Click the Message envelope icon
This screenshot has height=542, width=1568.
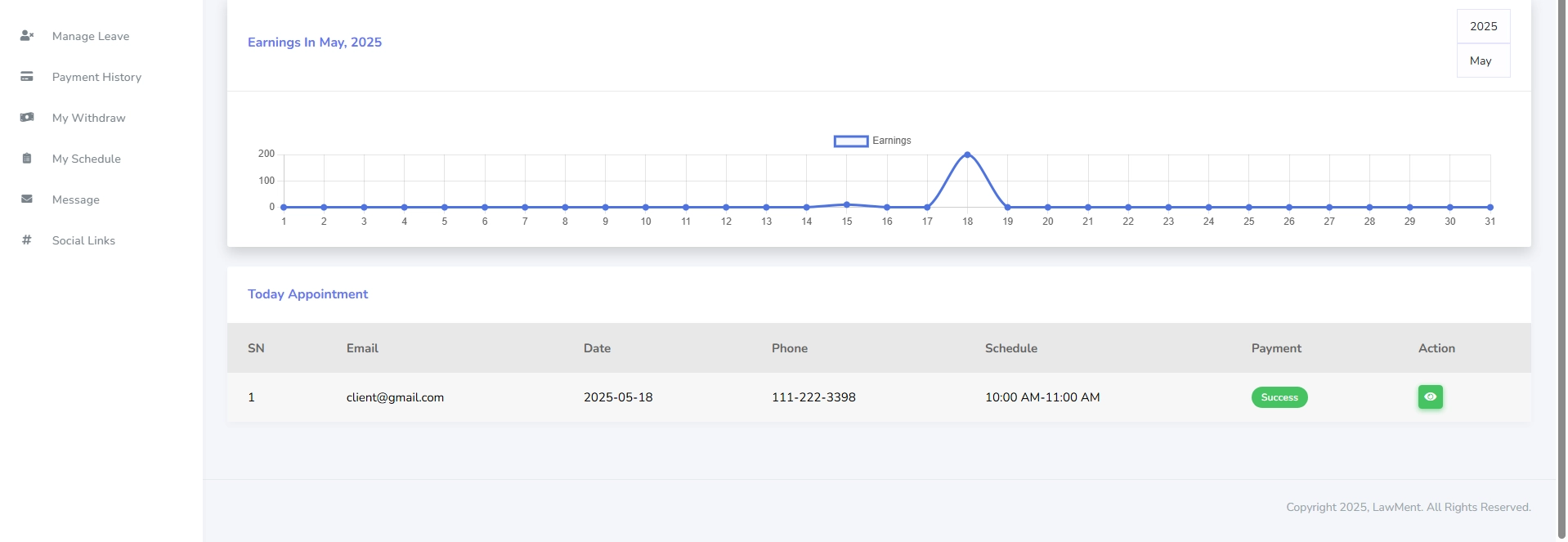27,199
